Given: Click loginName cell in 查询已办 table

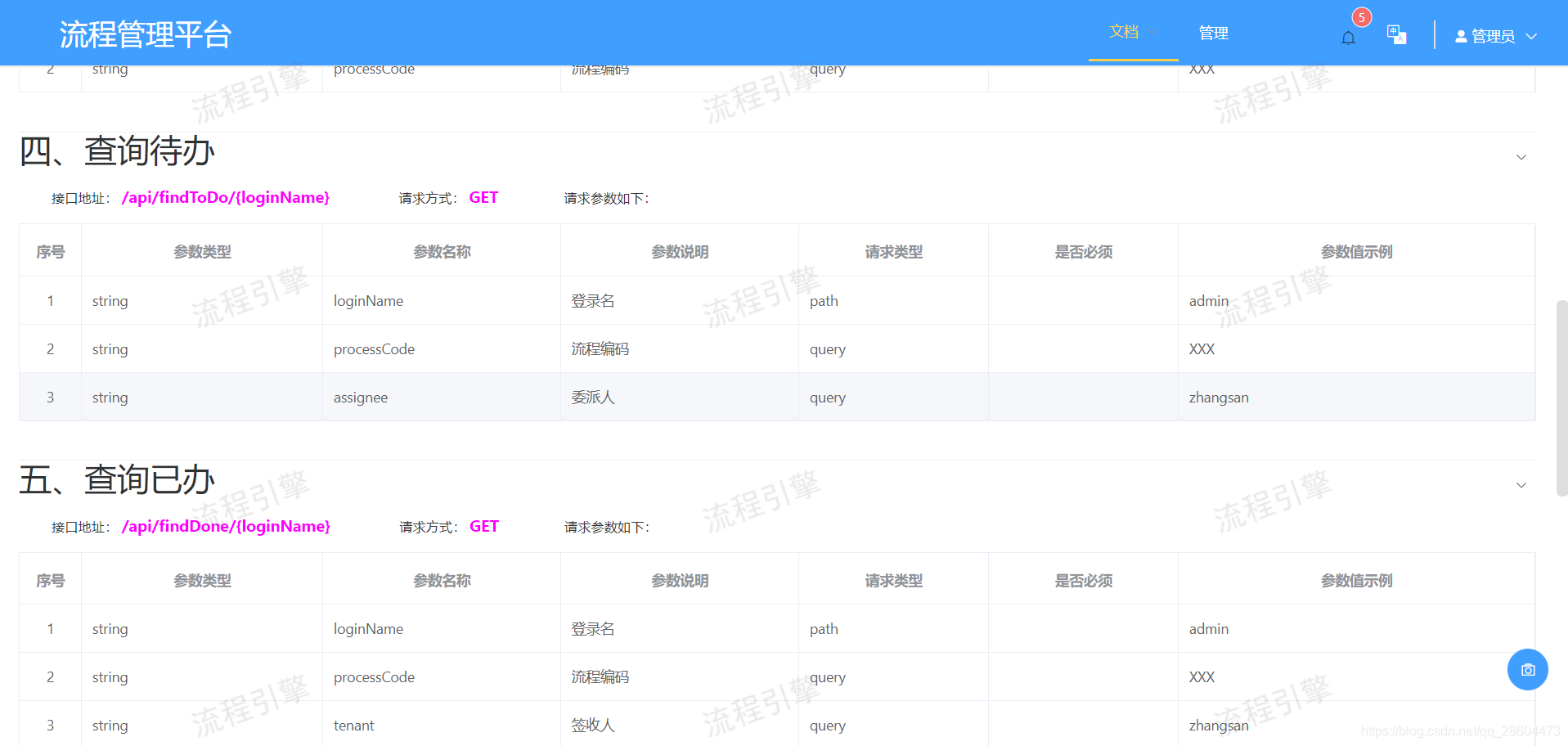Looking at the screenshot, I should pos(442,629).
